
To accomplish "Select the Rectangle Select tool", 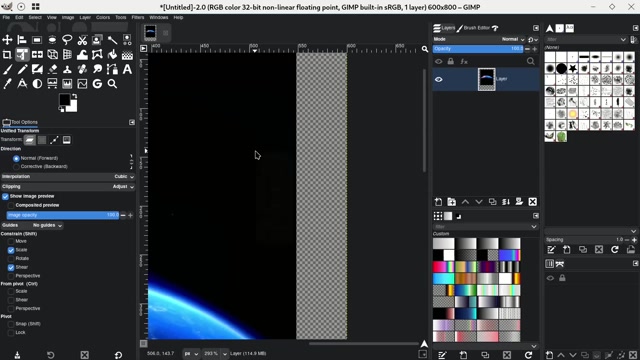I will (37, 40).
